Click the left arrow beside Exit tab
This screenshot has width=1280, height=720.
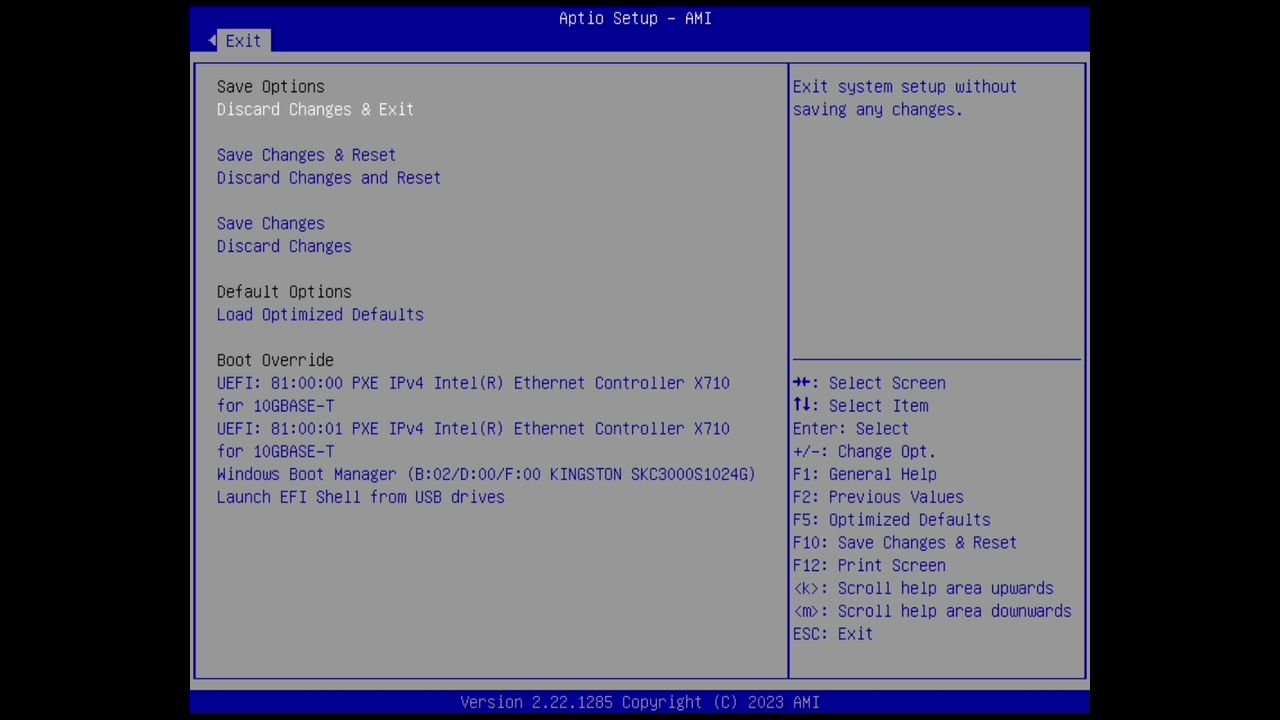click(x=212, y=40)
